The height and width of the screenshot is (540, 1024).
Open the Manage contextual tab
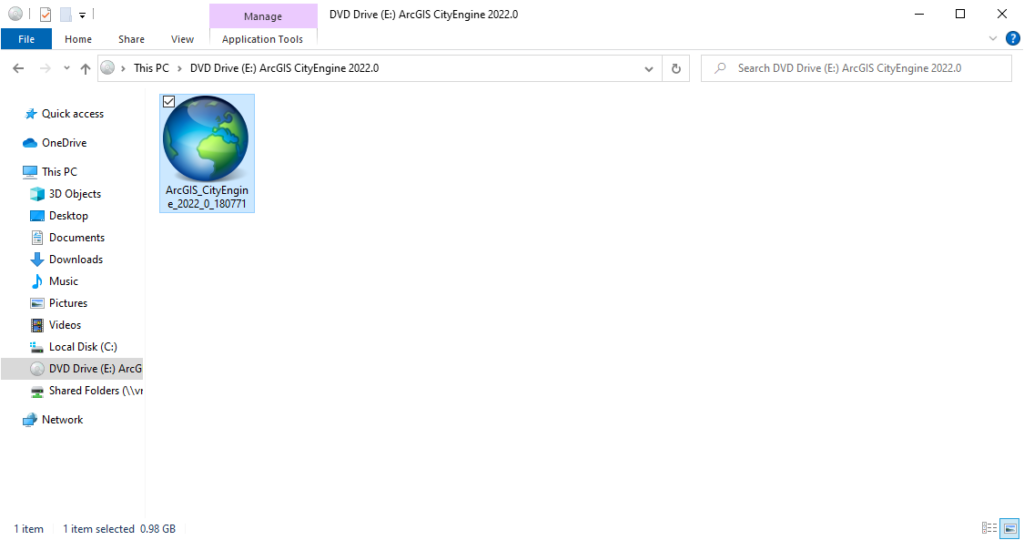pyautogui.click(x=263, y=16)
